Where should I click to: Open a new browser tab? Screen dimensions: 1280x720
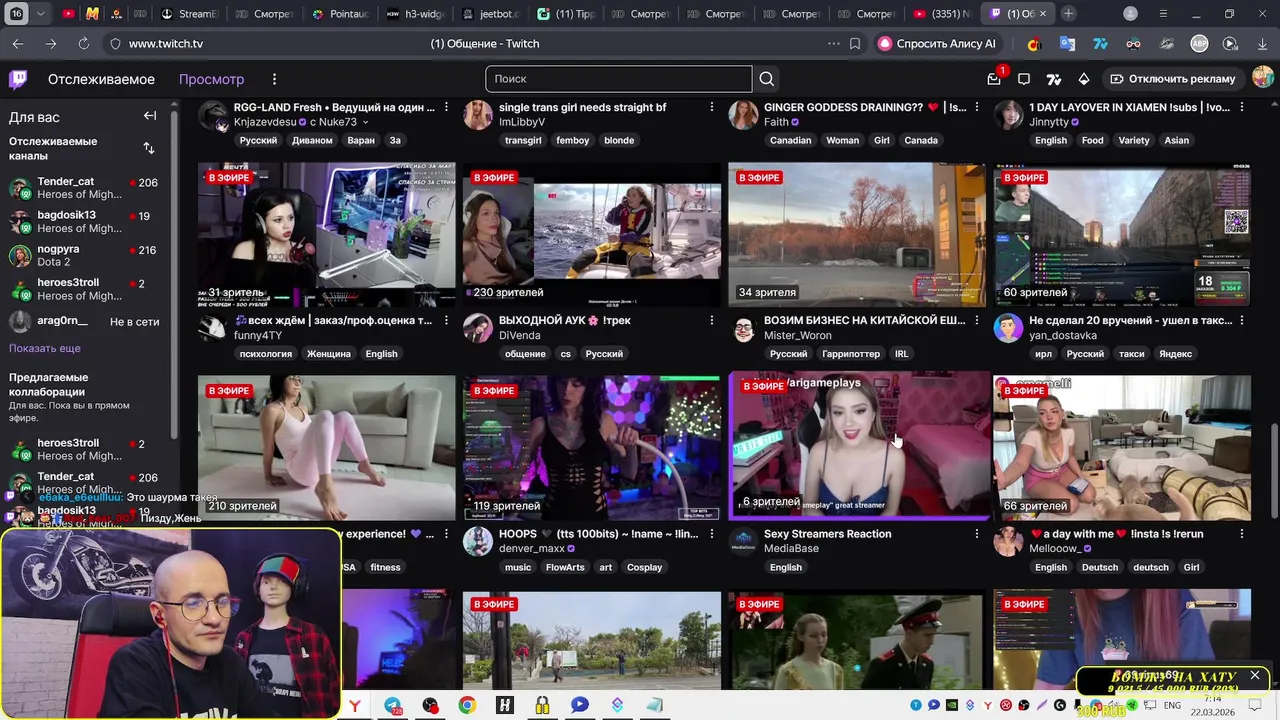[x=1069, y=14]
